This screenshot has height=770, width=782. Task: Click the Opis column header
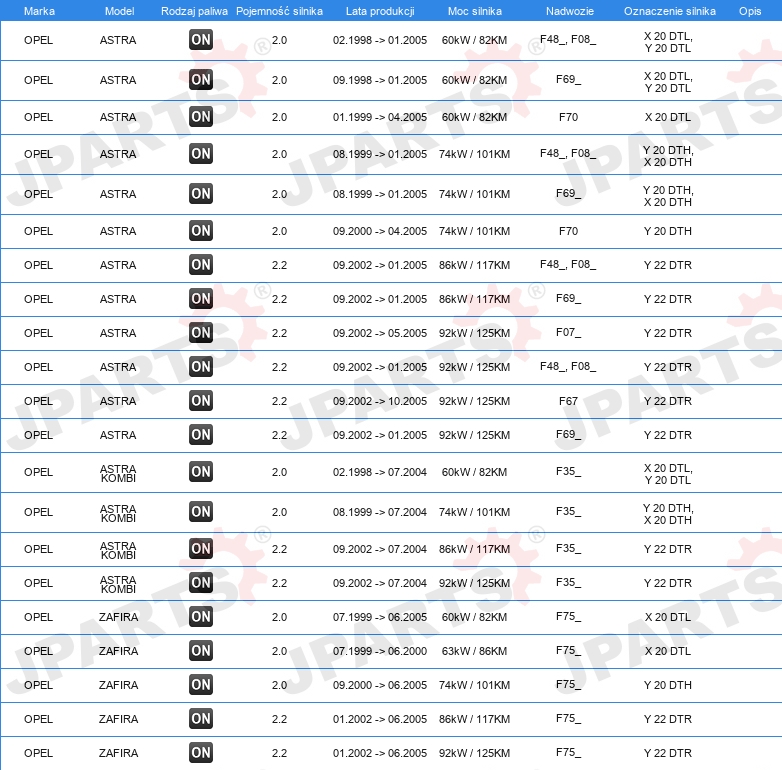(750, 11)
